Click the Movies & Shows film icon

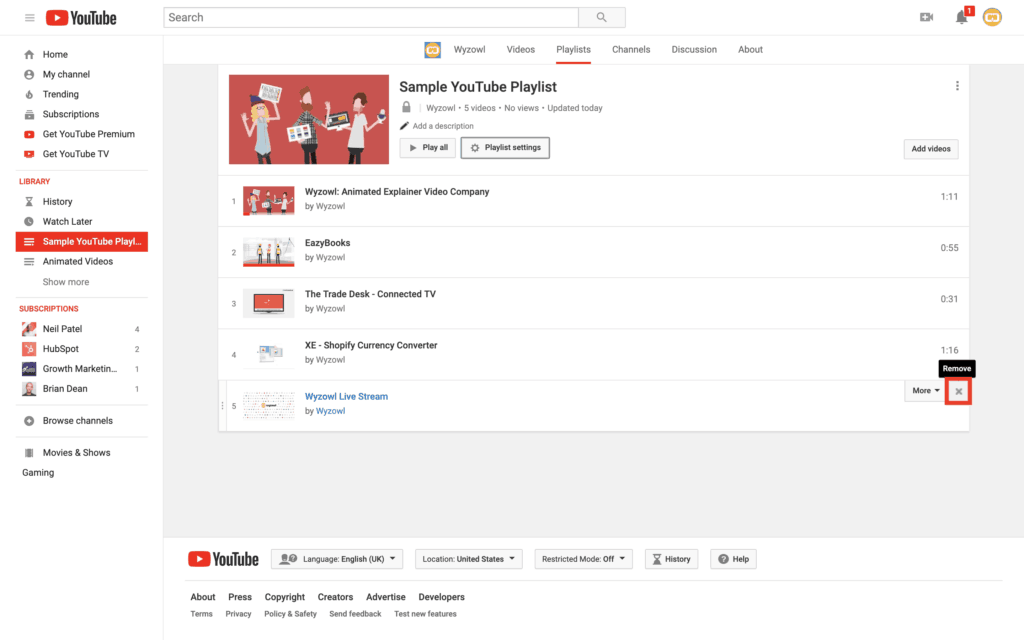click(29, 453)
